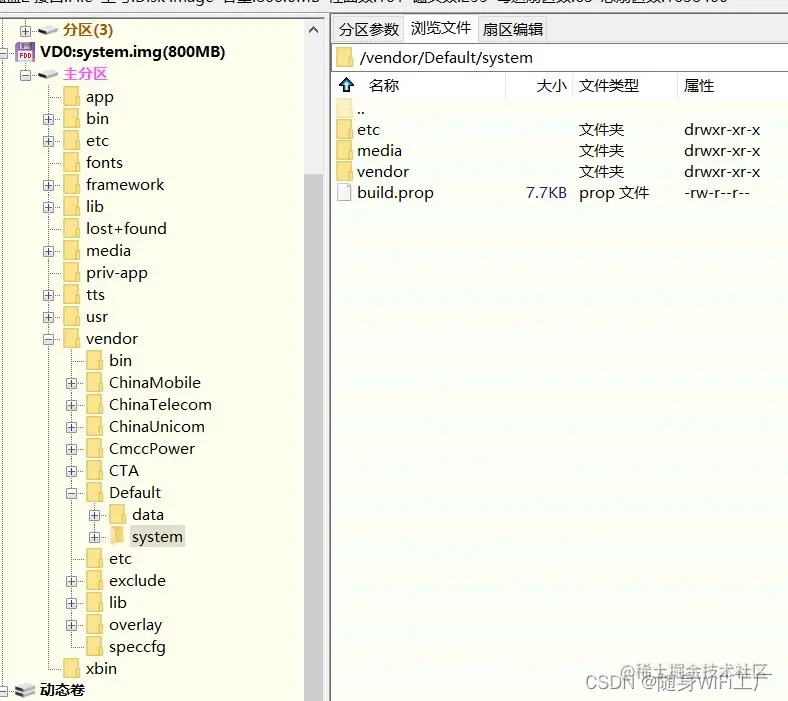
Task: Click the open system folder icon in tree
Action: (117, 536)
